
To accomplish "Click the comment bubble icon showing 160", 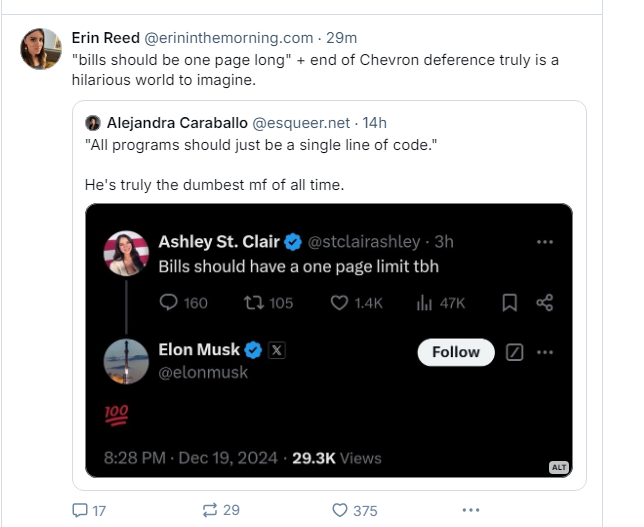I will click(x=169, y=303).
